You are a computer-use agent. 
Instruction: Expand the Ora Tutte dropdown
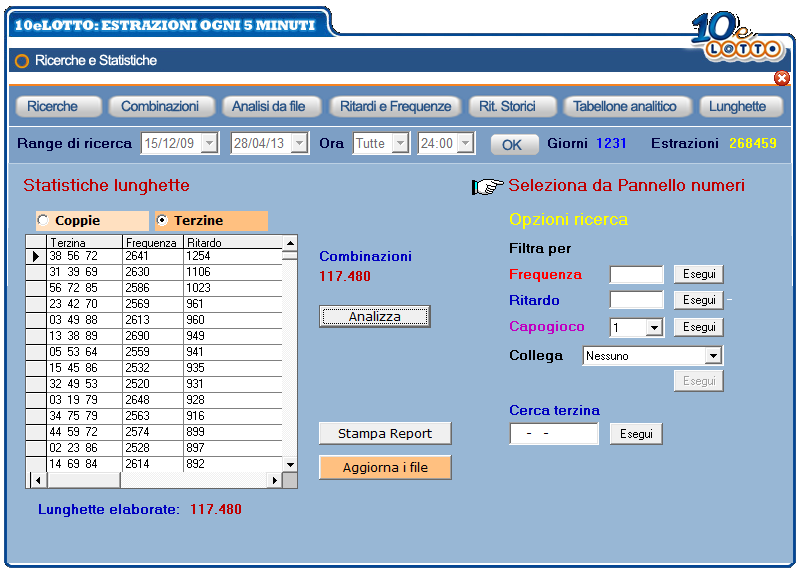[400, 143]
